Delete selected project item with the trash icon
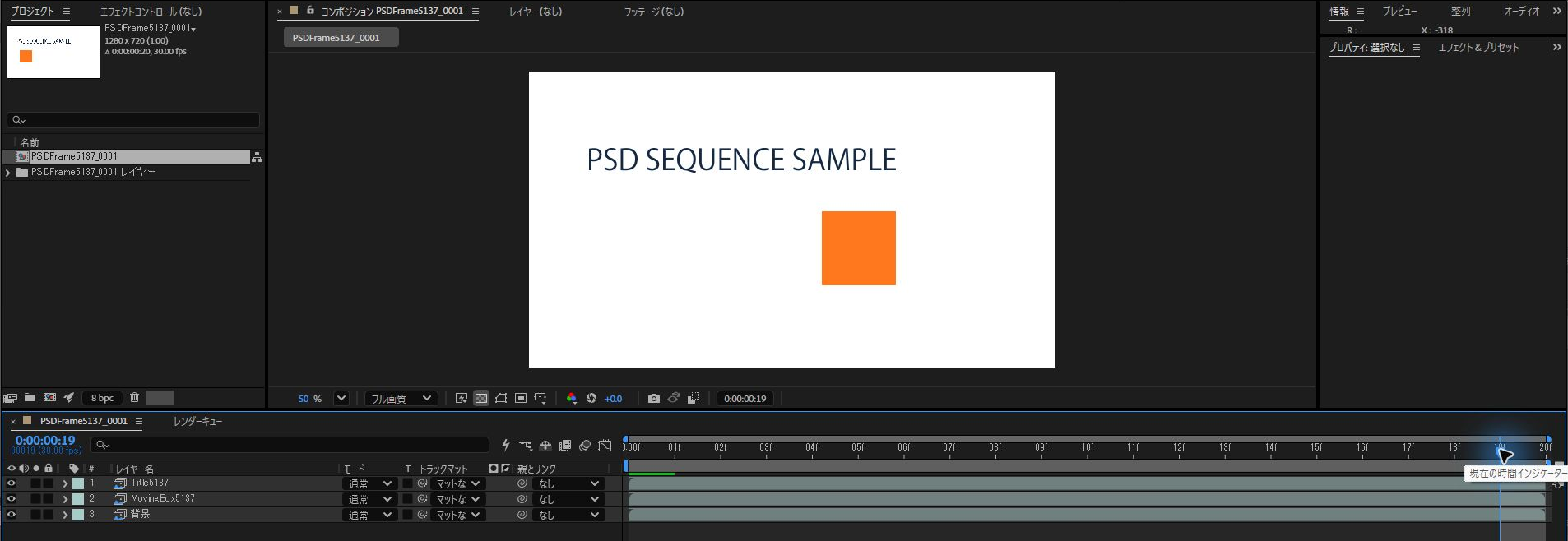The height and width of the screenshot is (541, 1568). 134,398
